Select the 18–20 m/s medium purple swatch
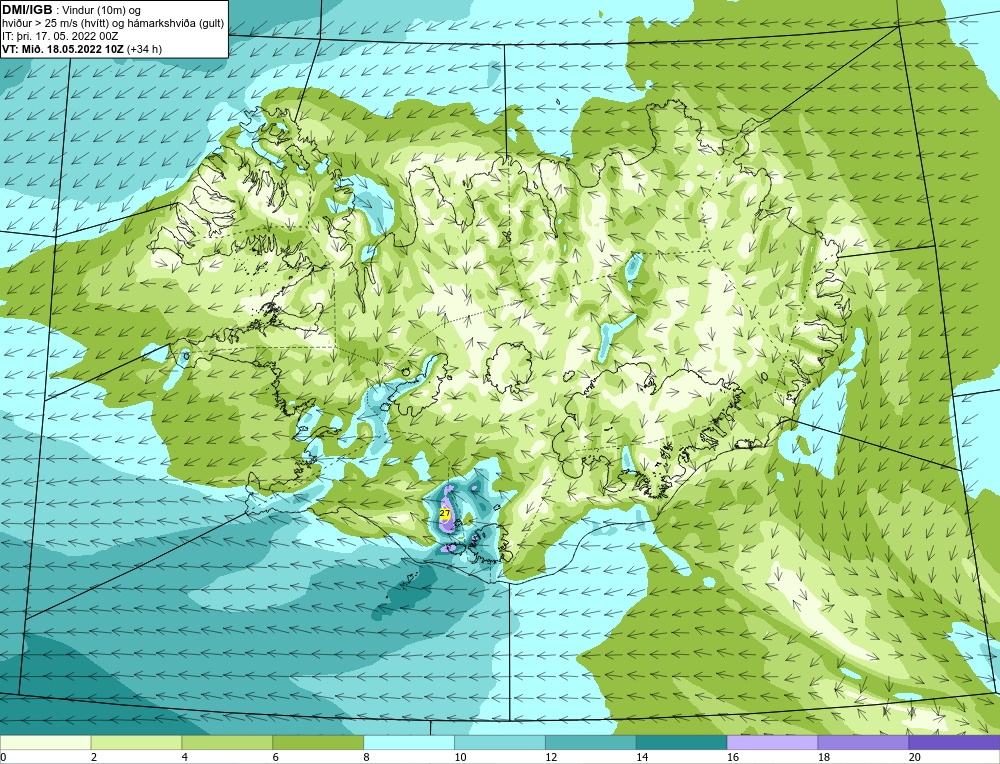Viewport: 1000px width, 764px height. point(864,742)
